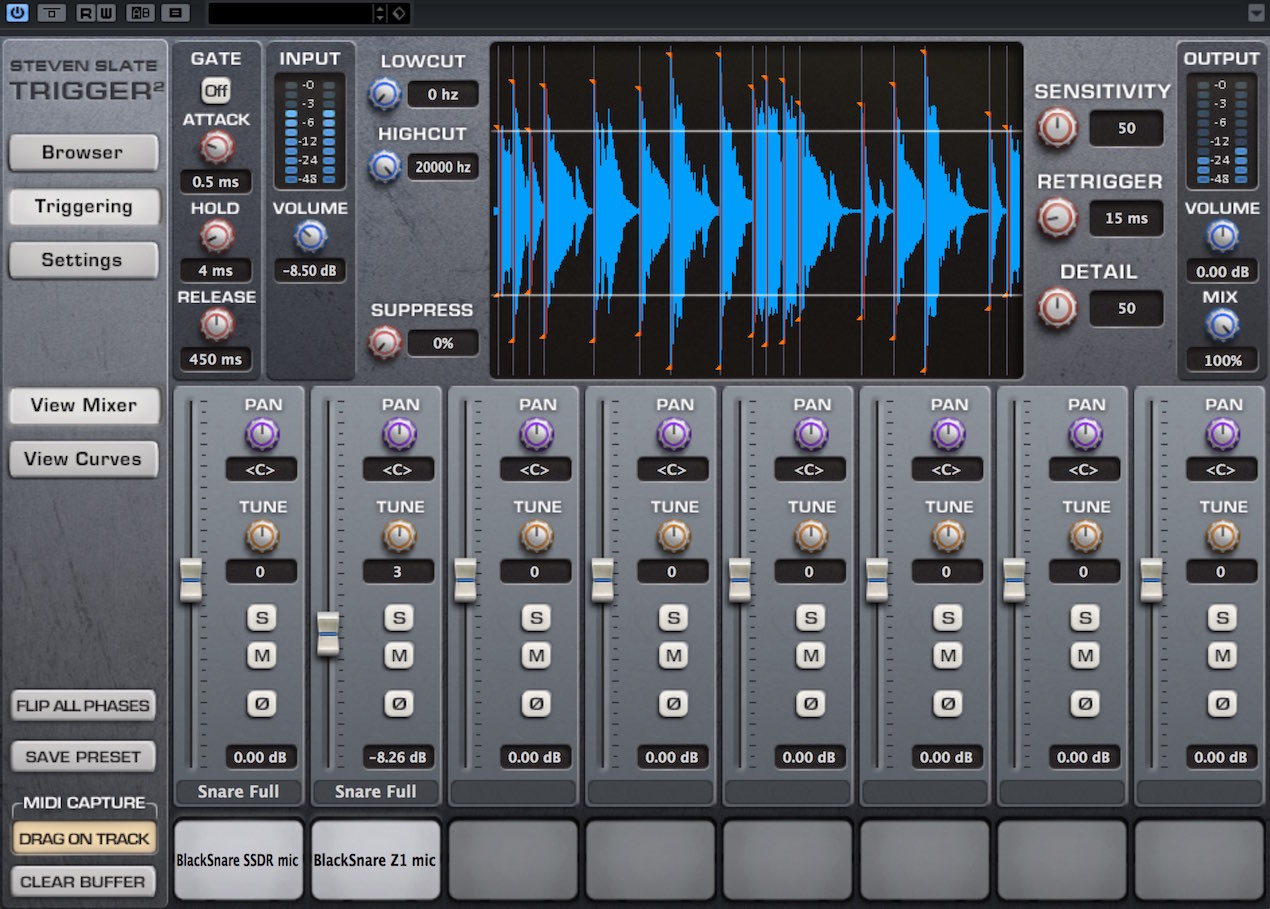Open the preset dropdown arrows in top bar

379,13
